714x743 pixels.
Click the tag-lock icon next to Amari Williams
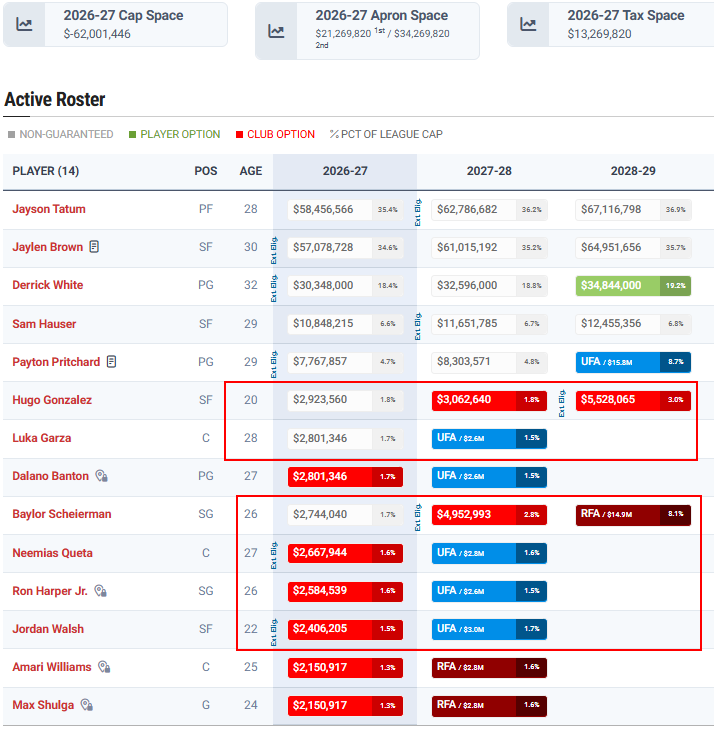point(104,667)
